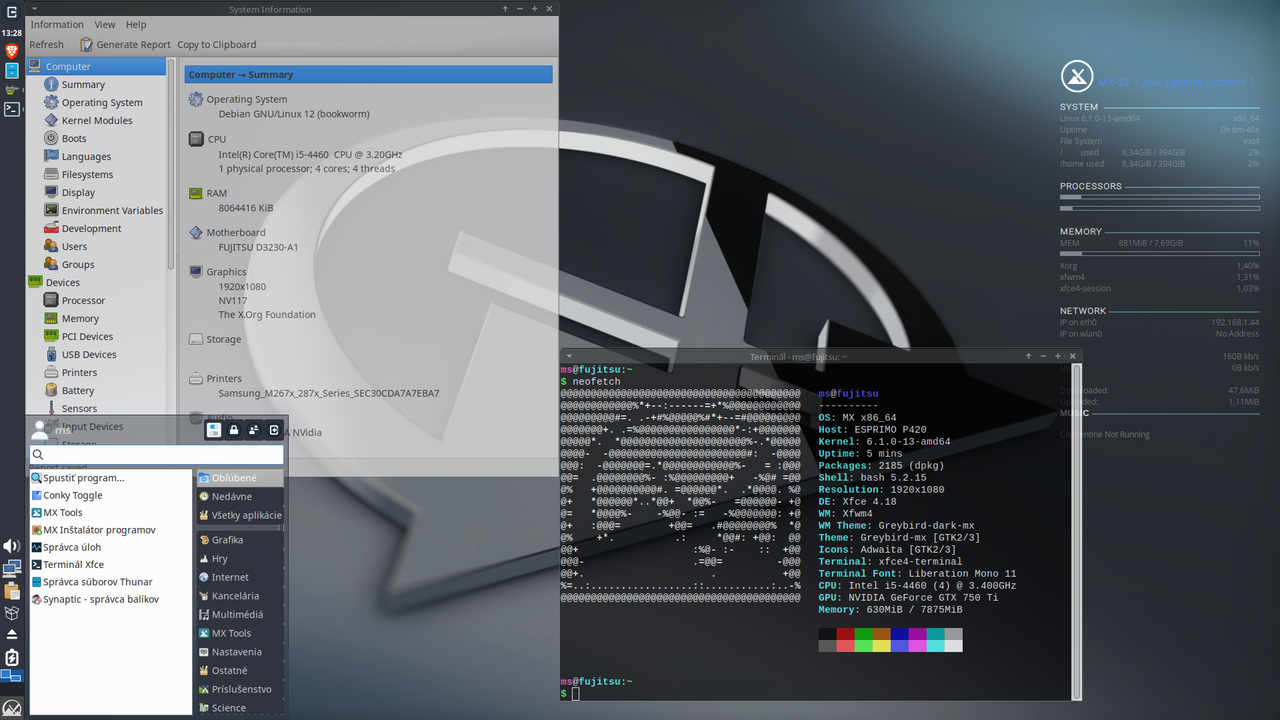
Task: Open the Multimédiá category
Action: (240, 615)
